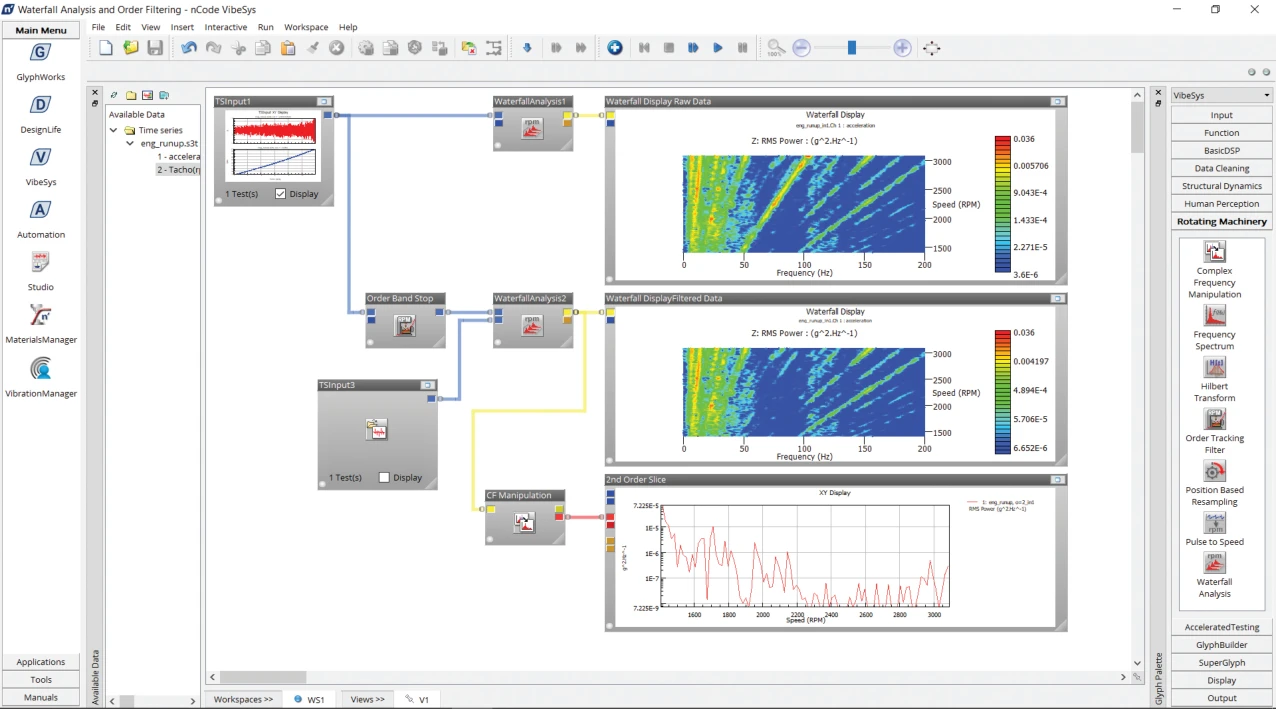Toggle window button on 2nd Order Slice
The image size is (1276, 709).
pos(1057,480)
